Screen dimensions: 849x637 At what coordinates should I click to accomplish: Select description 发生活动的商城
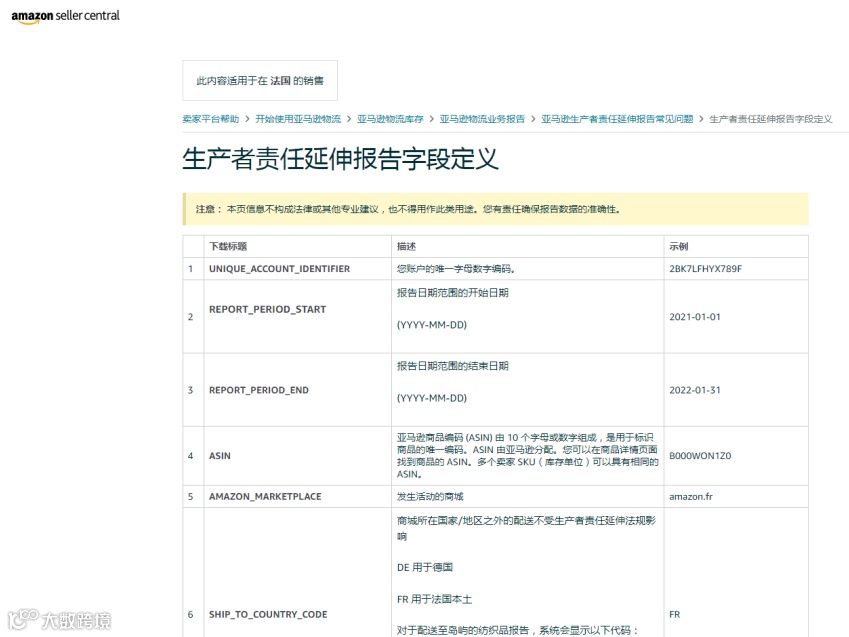430,497
